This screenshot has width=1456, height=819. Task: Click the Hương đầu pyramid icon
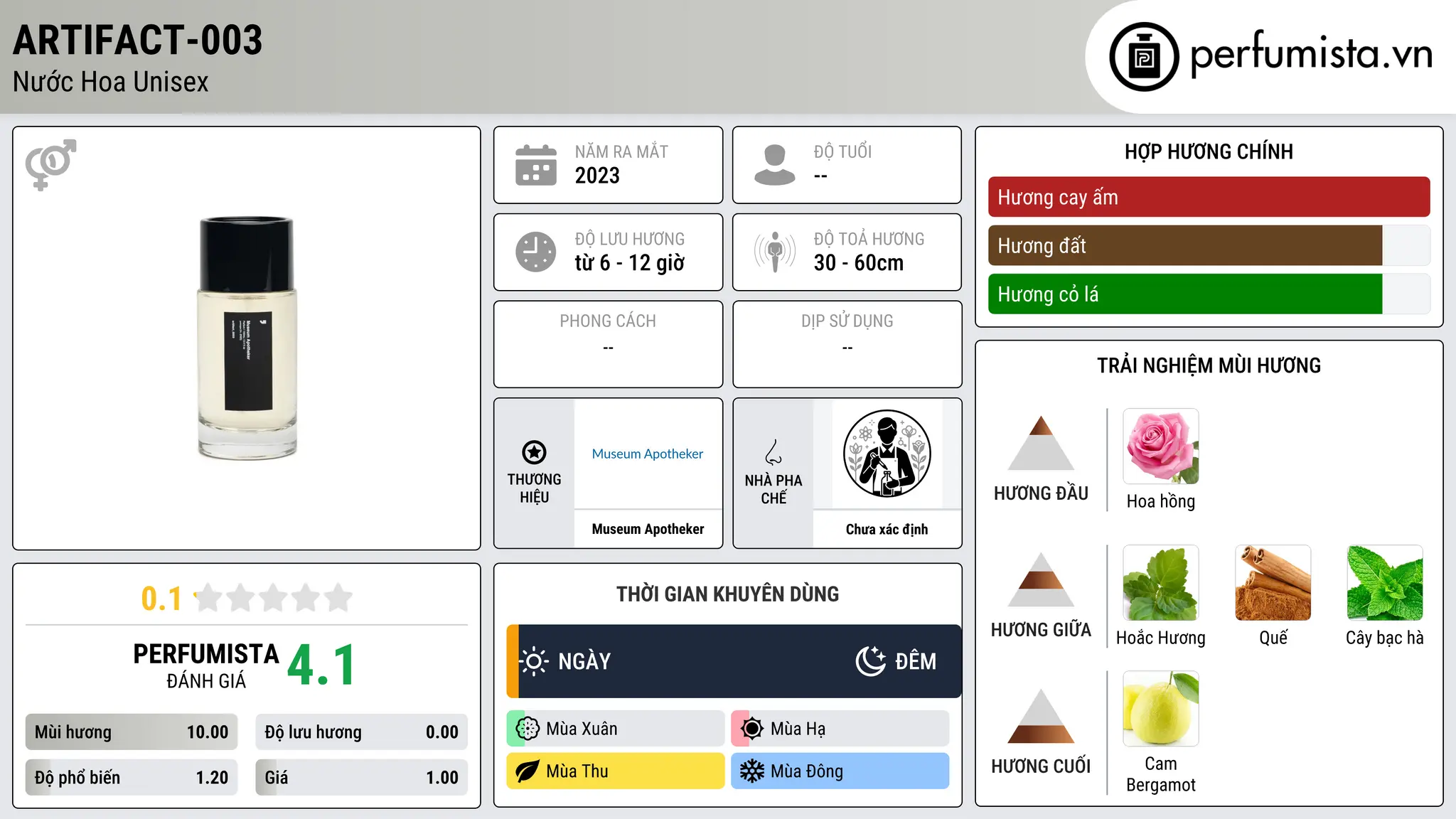(x=1042, y=443)
